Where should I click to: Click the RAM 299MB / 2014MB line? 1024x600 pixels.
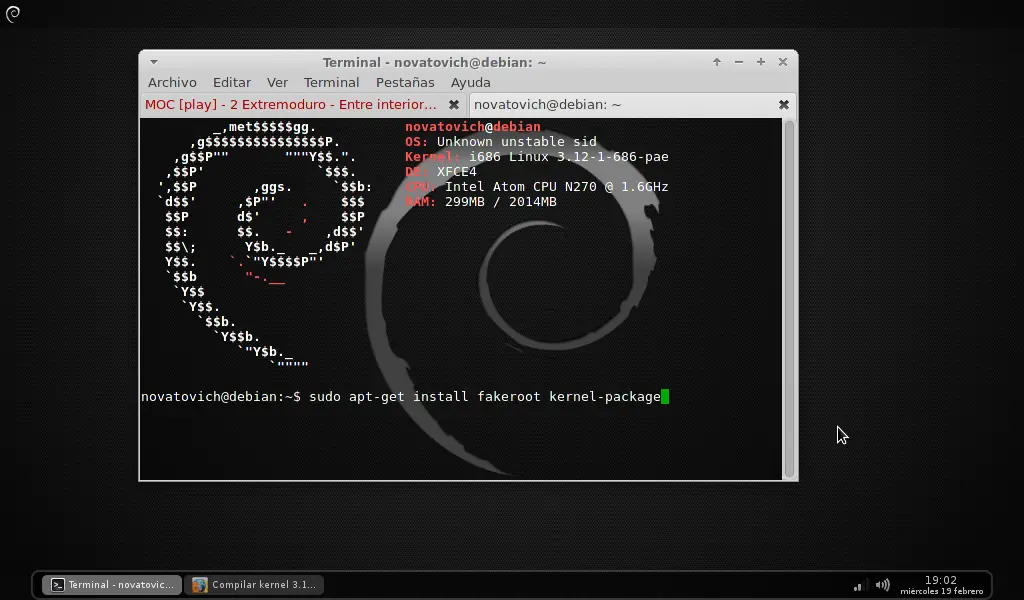click(481, 202)
